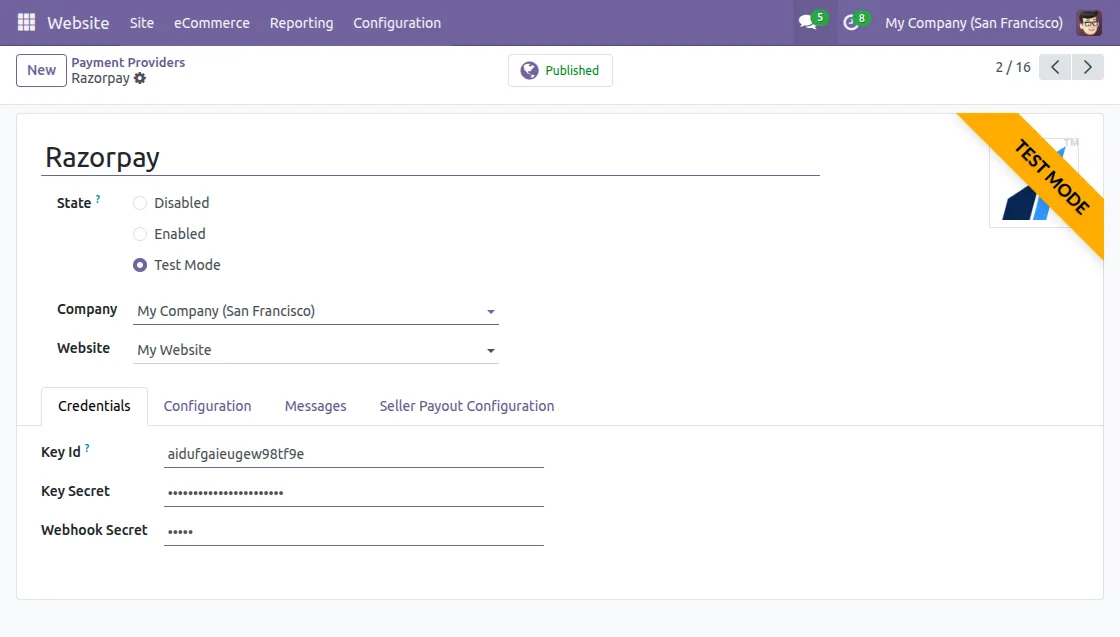
Task: Expand the Website selection dropdown
Action: 490,350
